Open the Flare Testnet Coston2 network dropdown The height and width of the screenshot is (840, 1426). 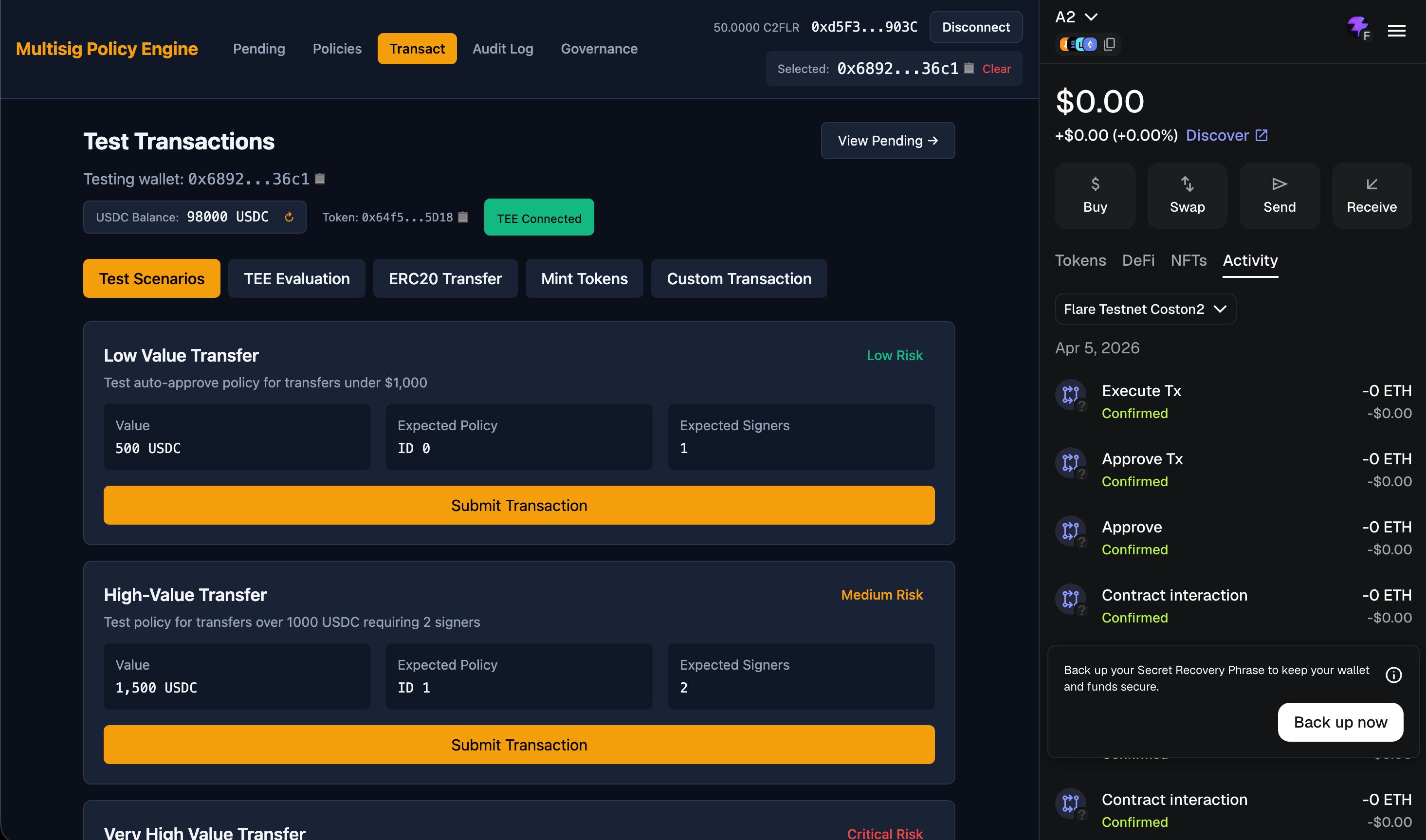[x=1145, y=309]
